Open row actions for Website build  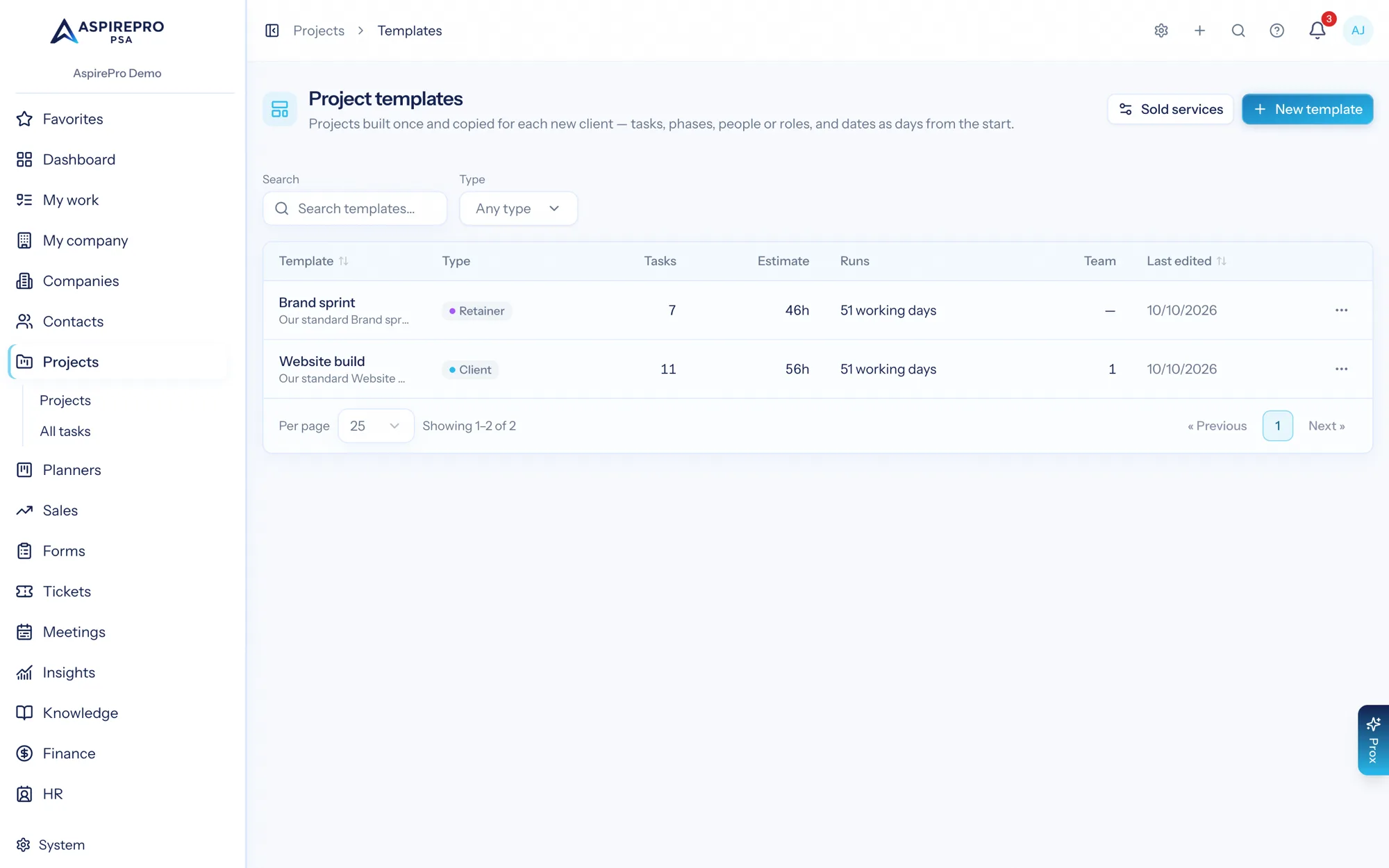1341,369
